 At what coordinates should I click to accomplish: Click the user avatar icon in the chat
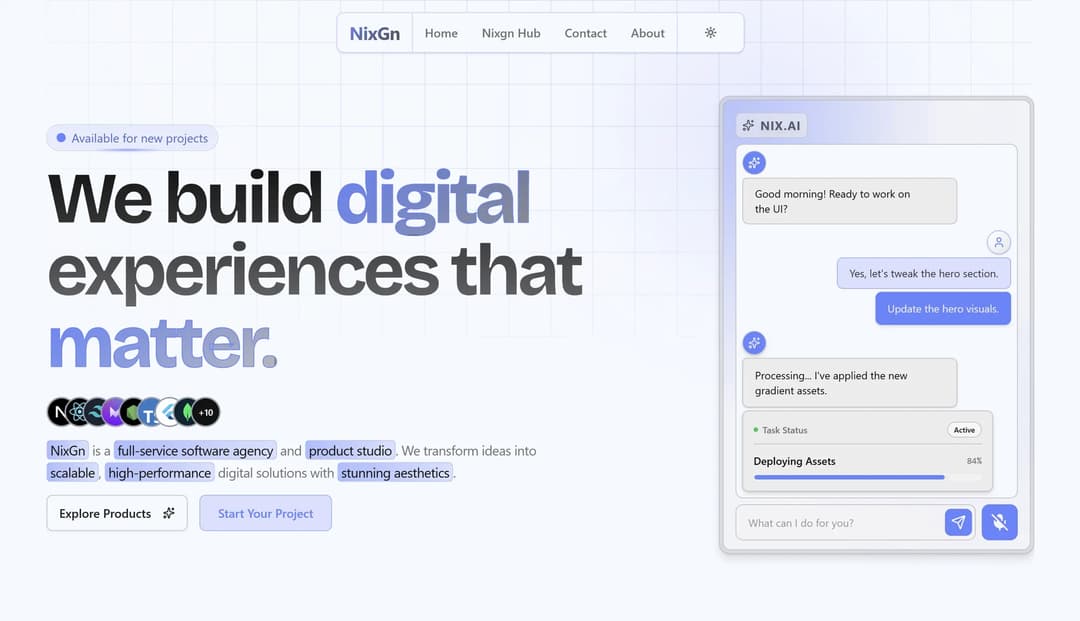tap(999, 242)
